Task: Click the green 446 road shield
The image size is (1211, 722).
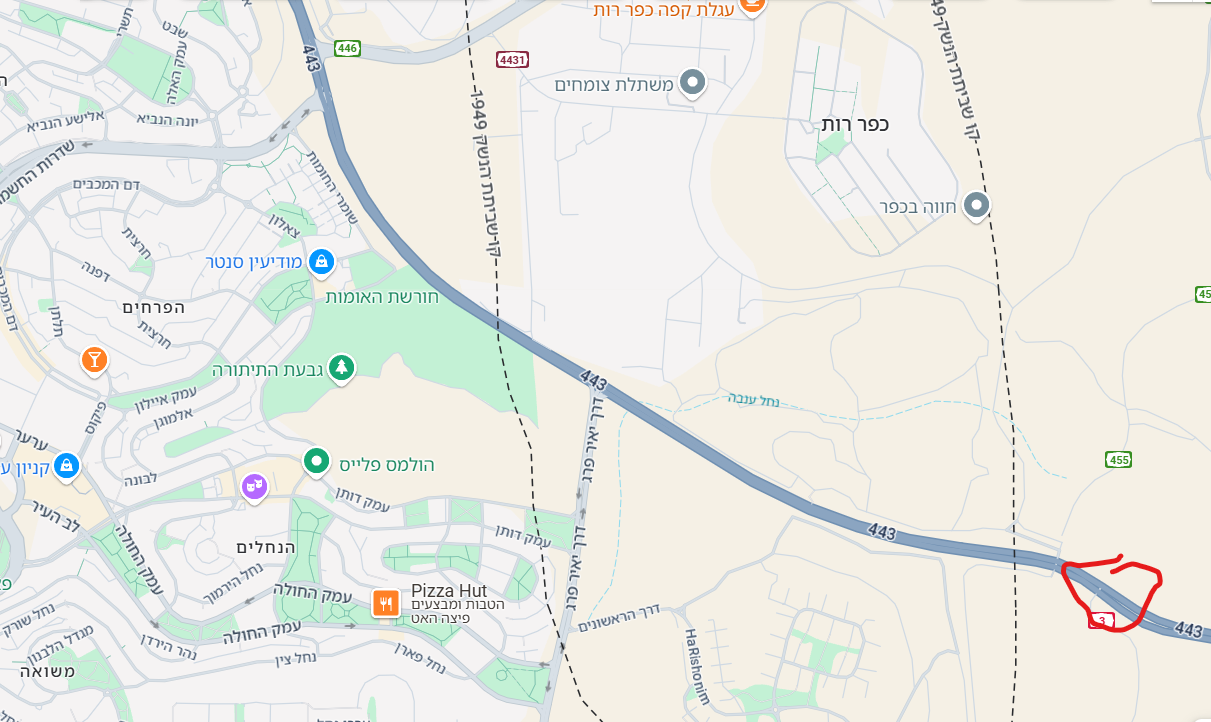Action: point(347,48)
